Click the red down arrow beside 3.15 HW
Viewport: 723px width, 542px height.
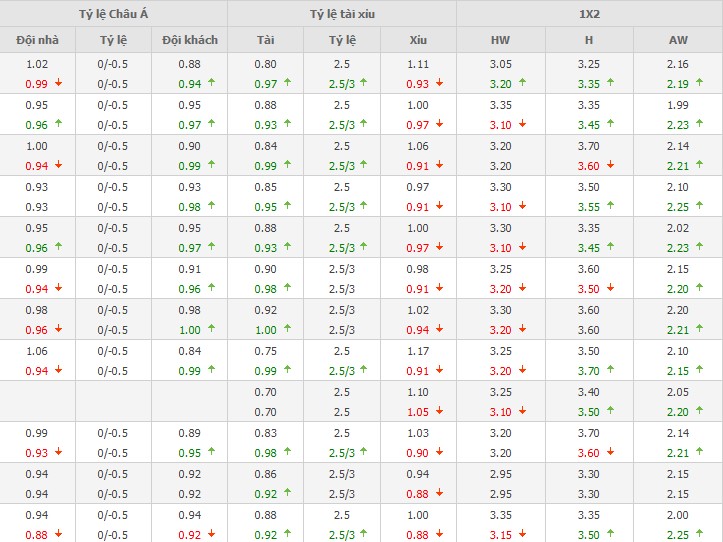(x=523, y=535)
